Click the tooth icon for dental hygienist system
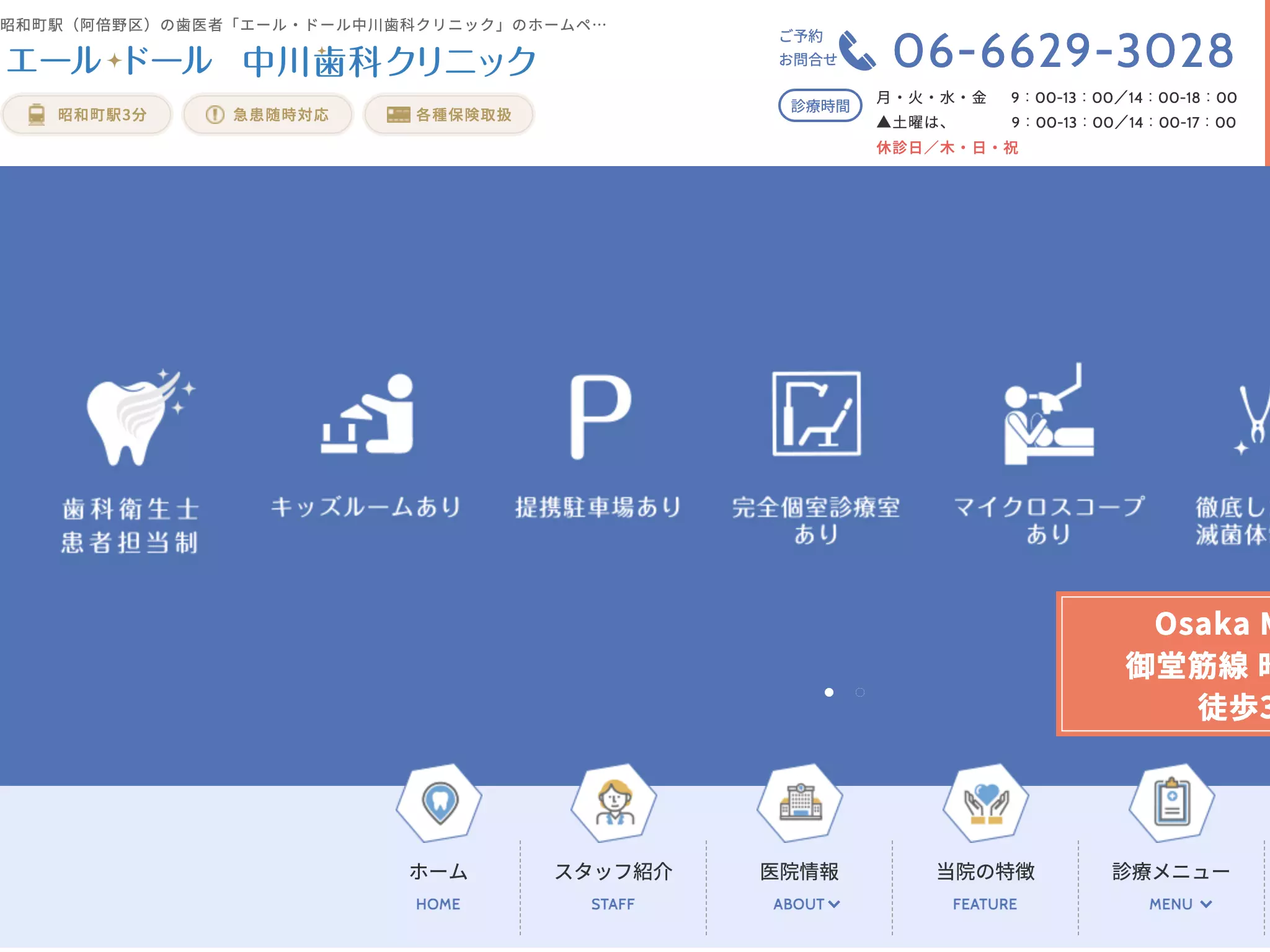 [x=141, y=416]
